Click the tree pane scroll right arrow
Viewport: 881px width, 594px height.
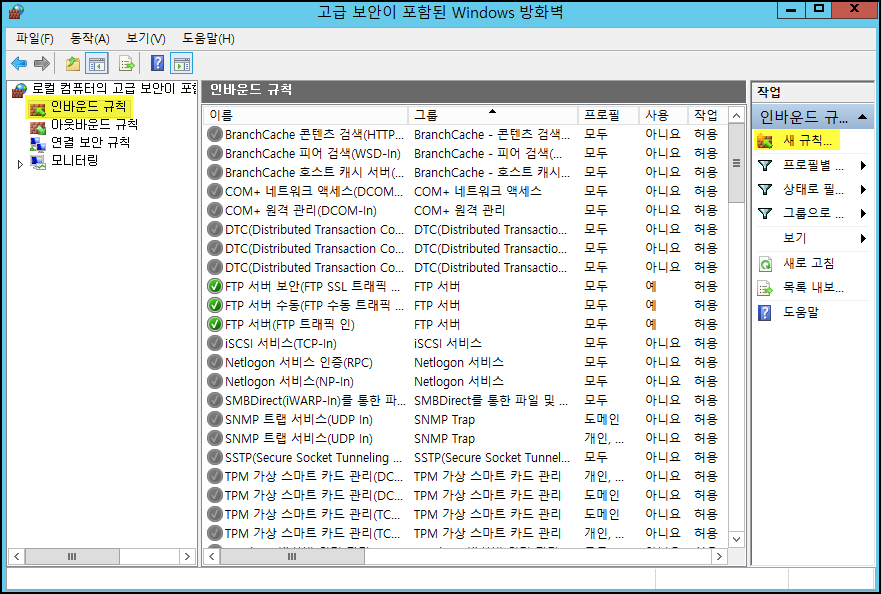pyautogui.click(x=187, y=556)
